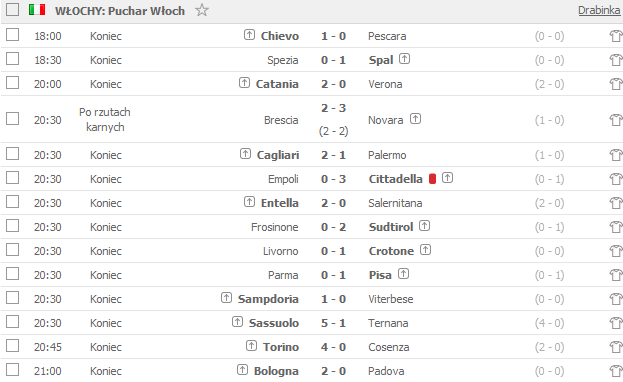The image size is (623, 382).
Task: Click the Italian flag icon in header
Action: [37, 10]
